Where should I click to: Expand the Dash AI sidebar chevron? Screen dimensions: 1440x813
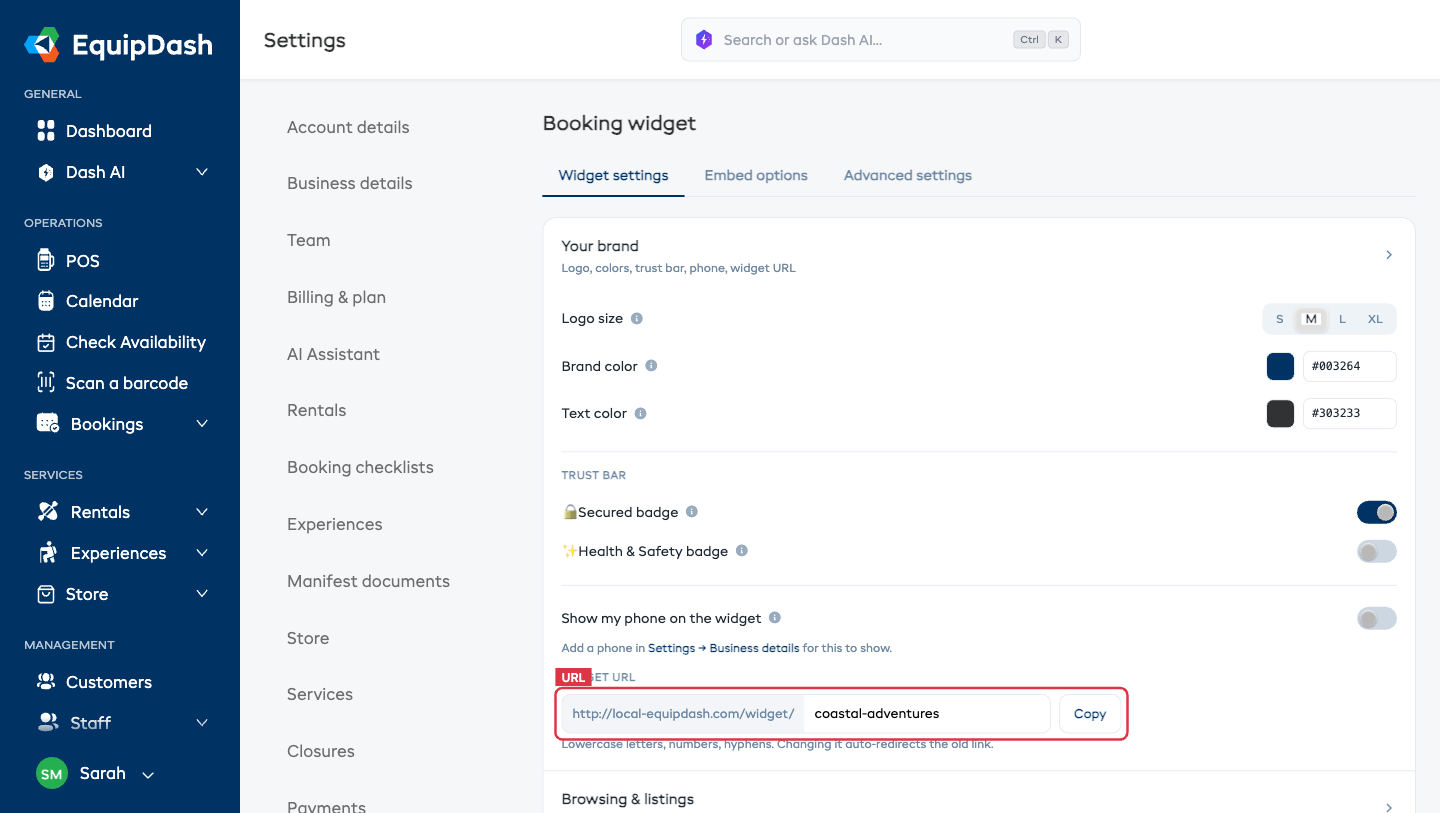(x=202, y=172)
